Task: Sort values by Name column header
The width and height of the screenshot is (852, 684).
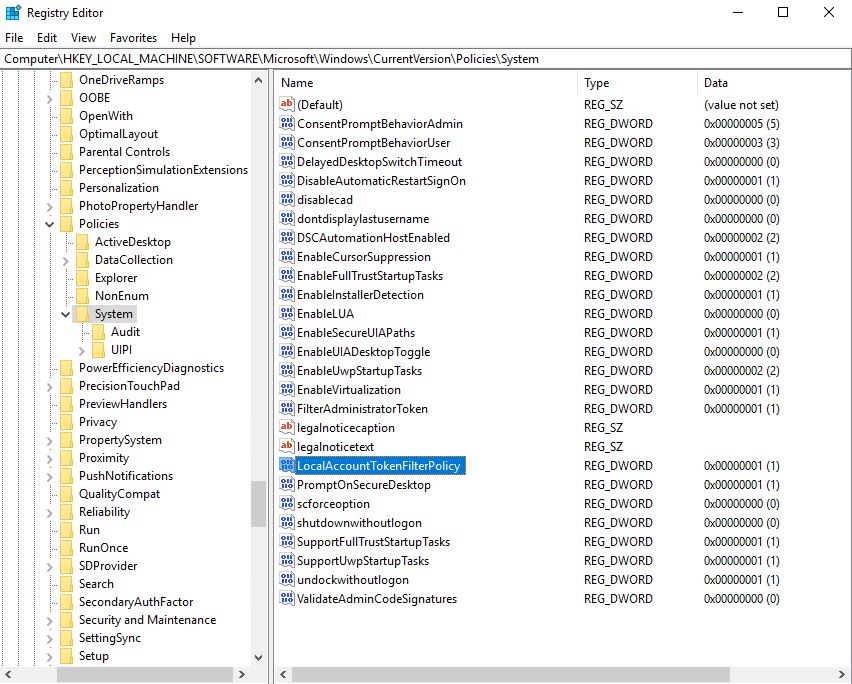Action: [426, 83]
